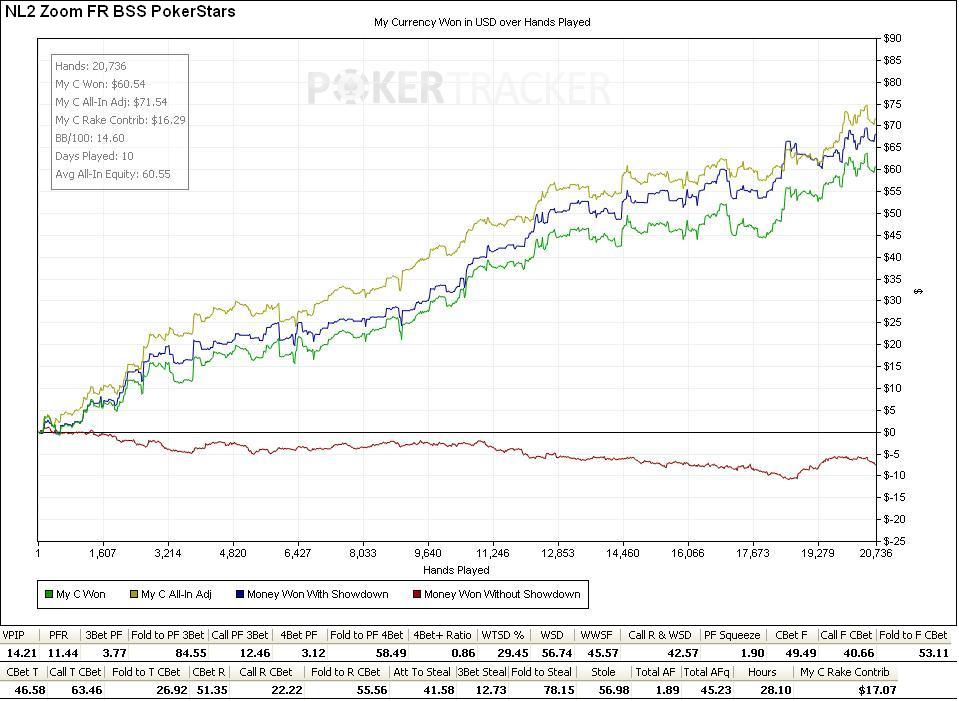Click the rake contribution value $17.07

point(877,689)
